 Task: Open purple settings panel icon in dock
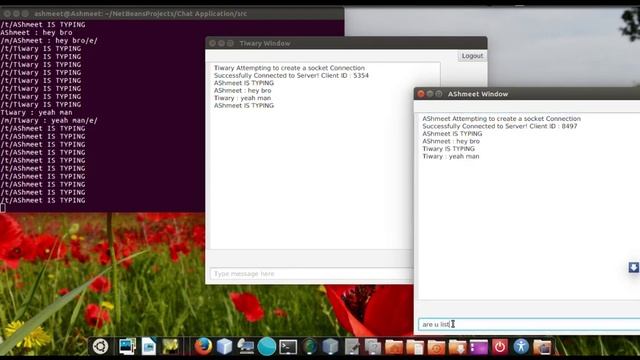point(479,347)
